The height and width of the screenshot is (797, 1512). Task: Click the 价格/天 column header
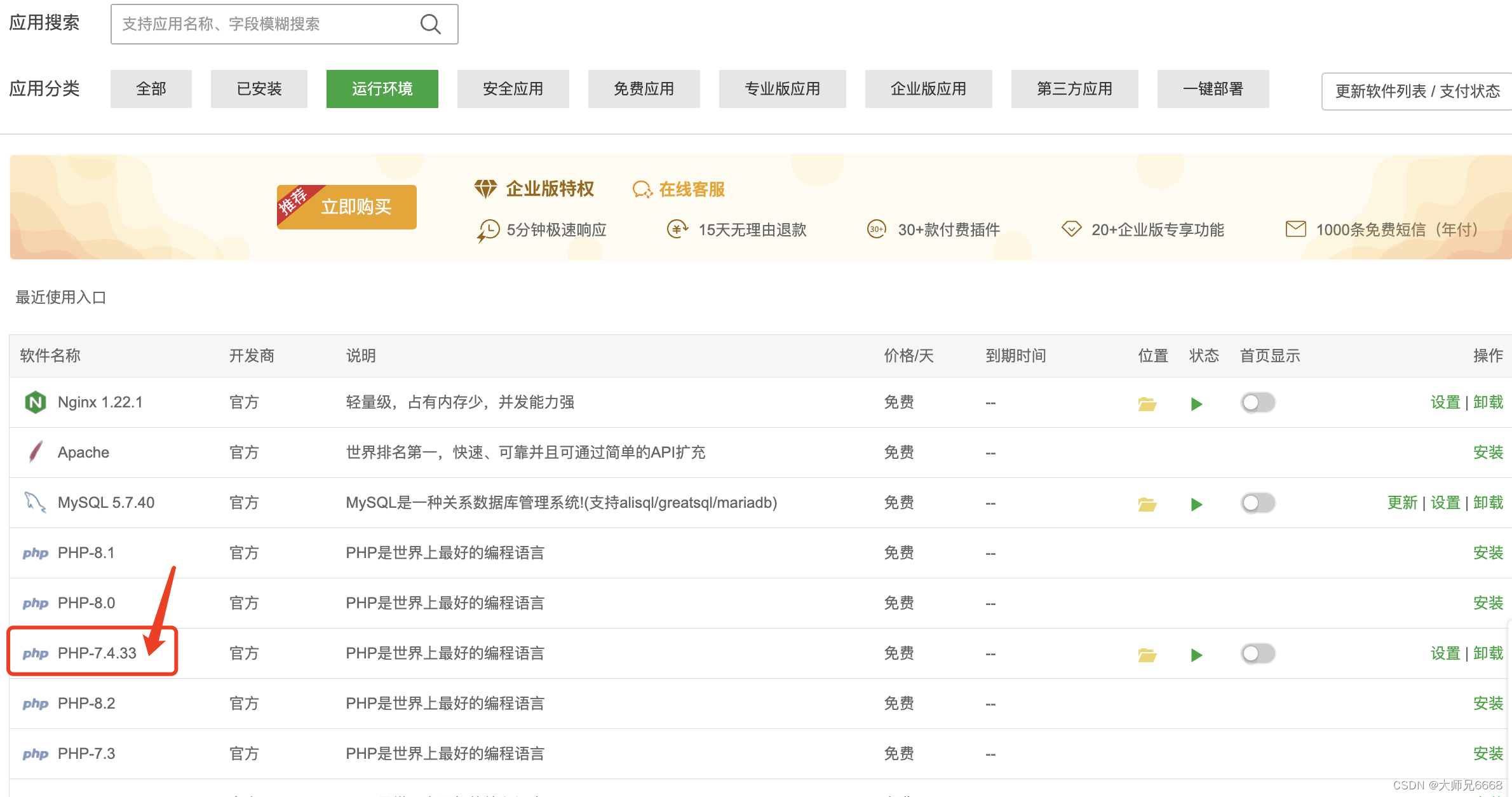click(908, 356)
